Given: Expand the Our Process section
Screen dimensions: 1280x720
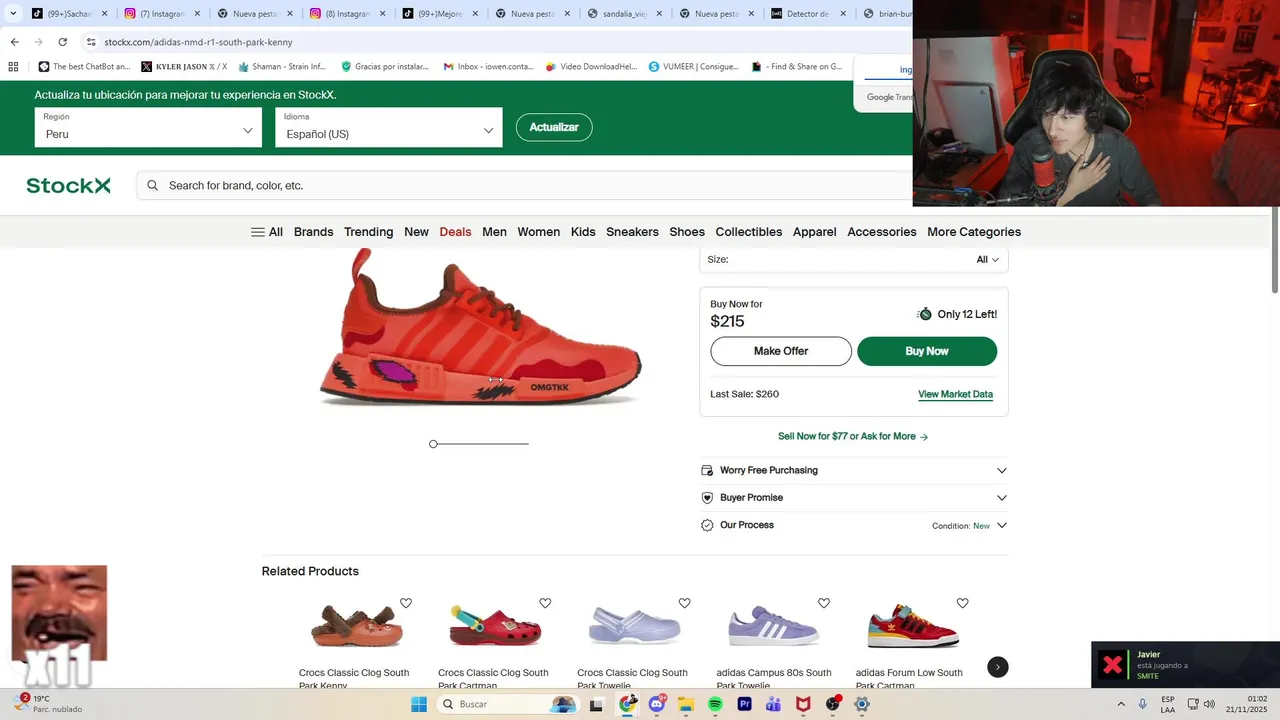Looking at the screenshot, I should point(854,525).
